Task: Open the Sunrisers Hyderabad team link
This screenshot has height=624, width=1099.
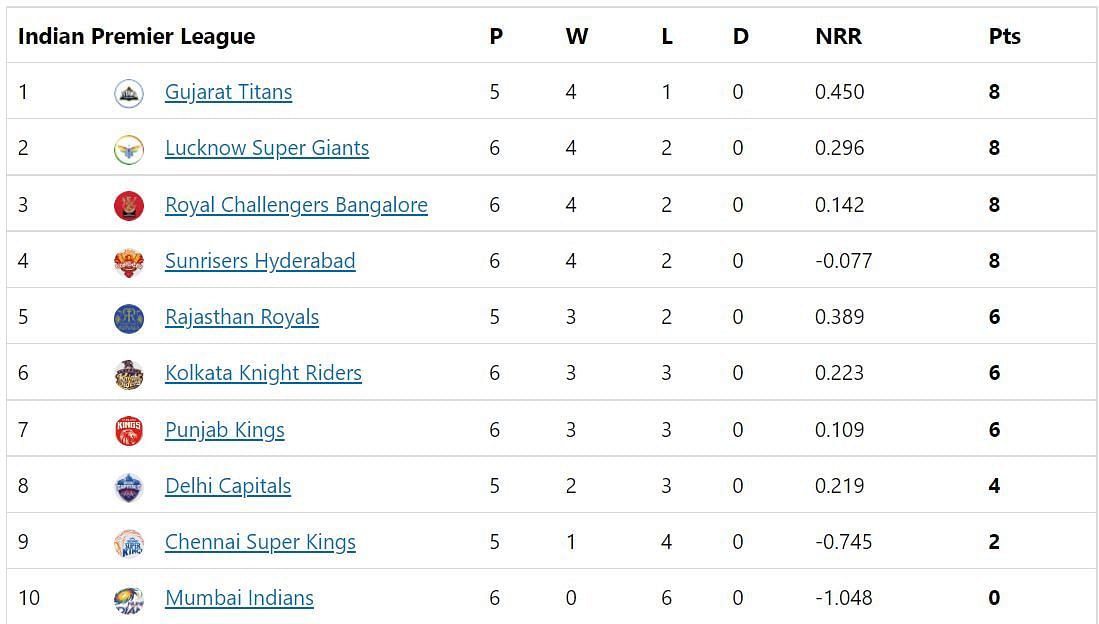Action: click(x=260, y=262)
